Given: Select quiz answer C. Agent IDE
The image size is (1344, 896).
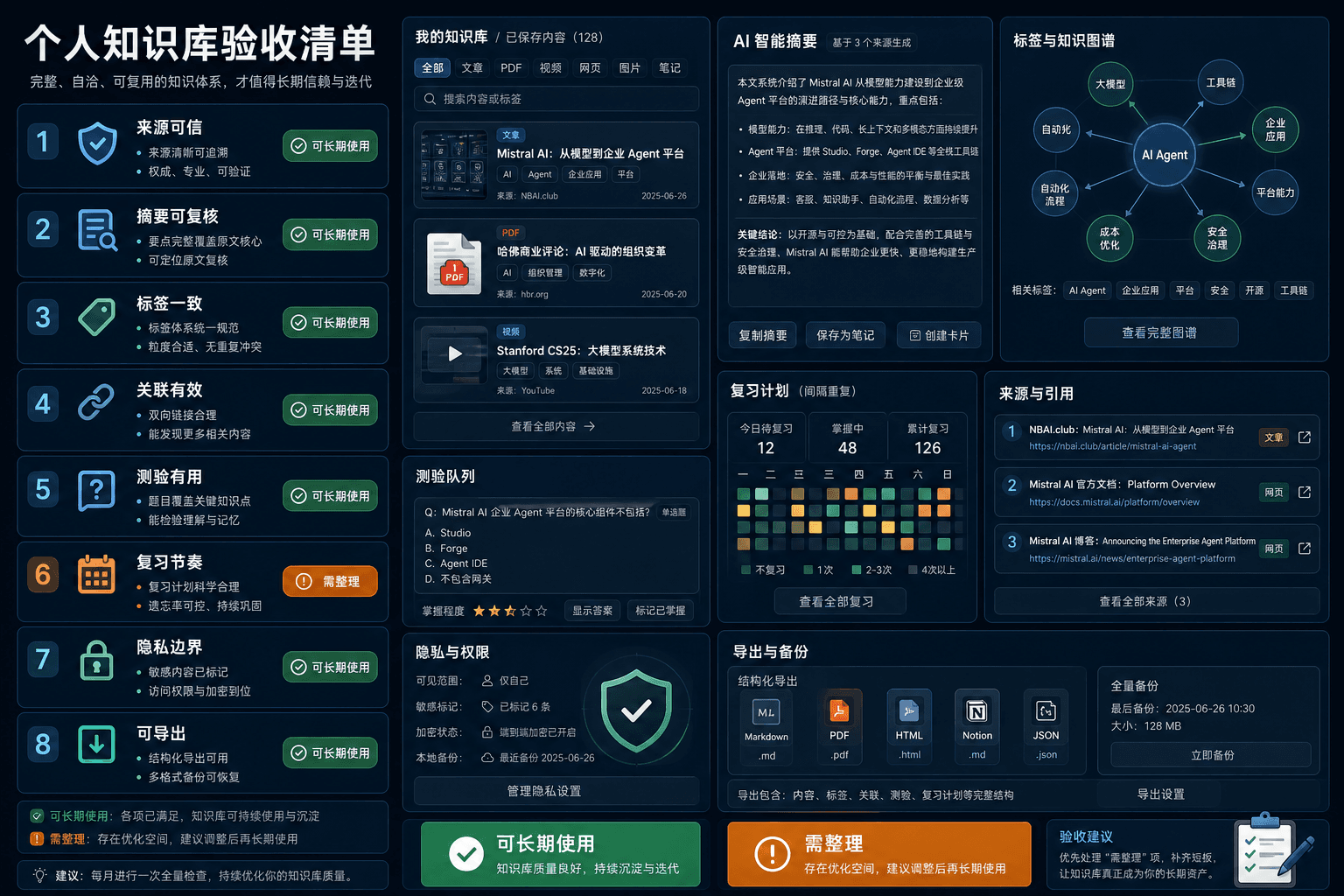Looking at the screenshot, I should (456, 563).
